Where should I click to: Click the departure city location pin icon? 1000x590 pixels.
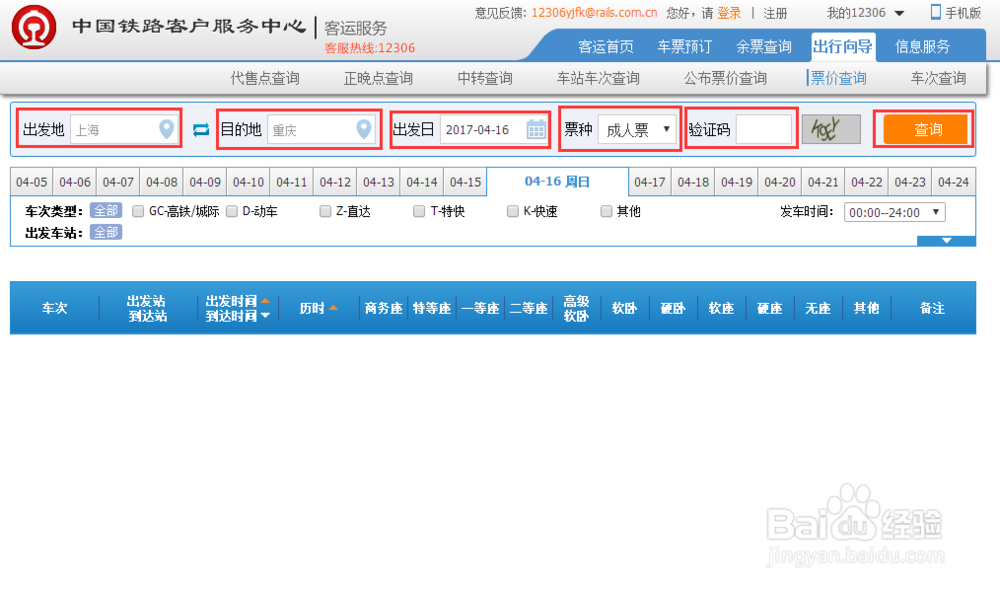(x=163, y=128)
